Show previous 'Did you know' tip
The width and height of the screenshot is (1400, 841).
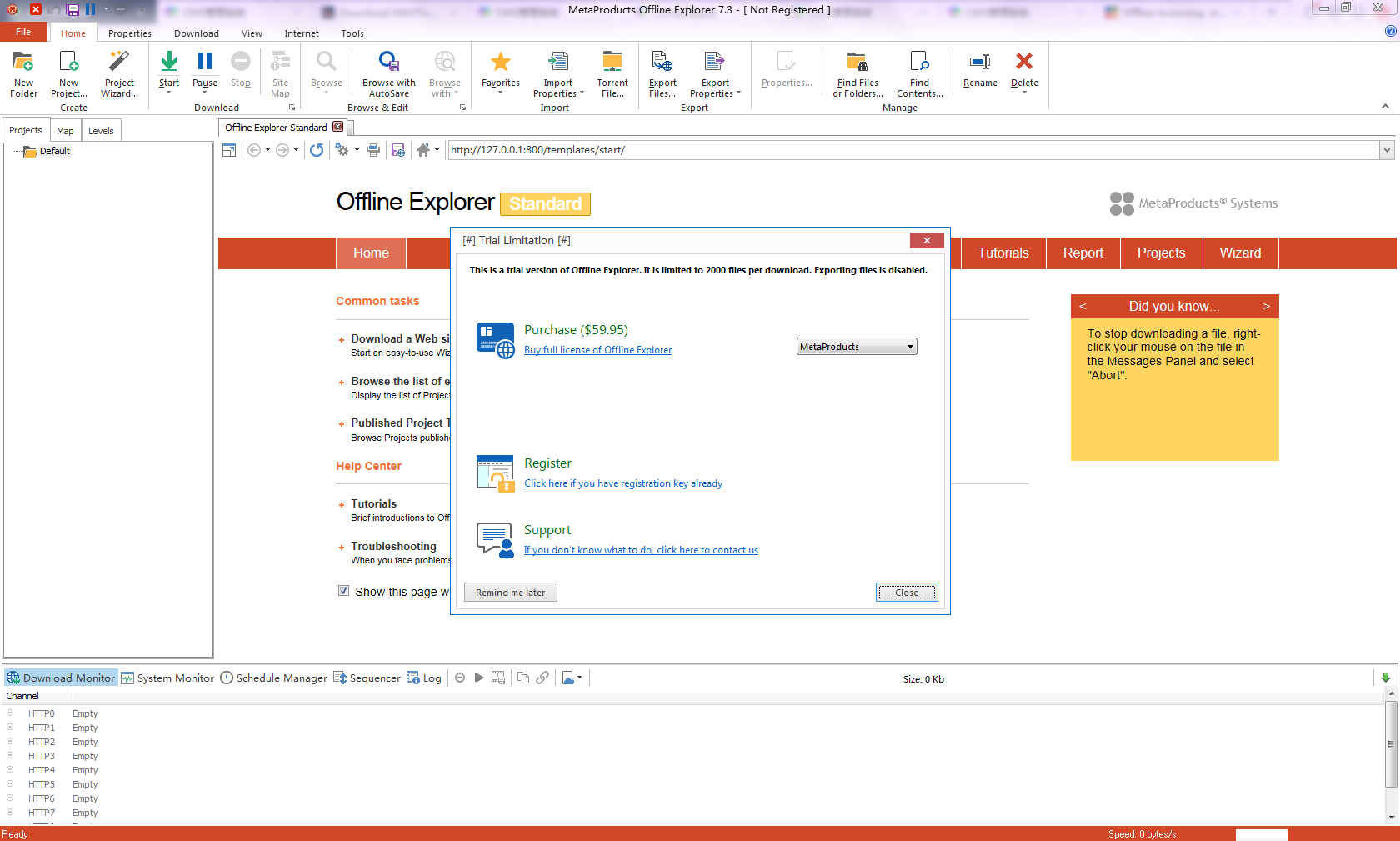[x=1082, y=306]
